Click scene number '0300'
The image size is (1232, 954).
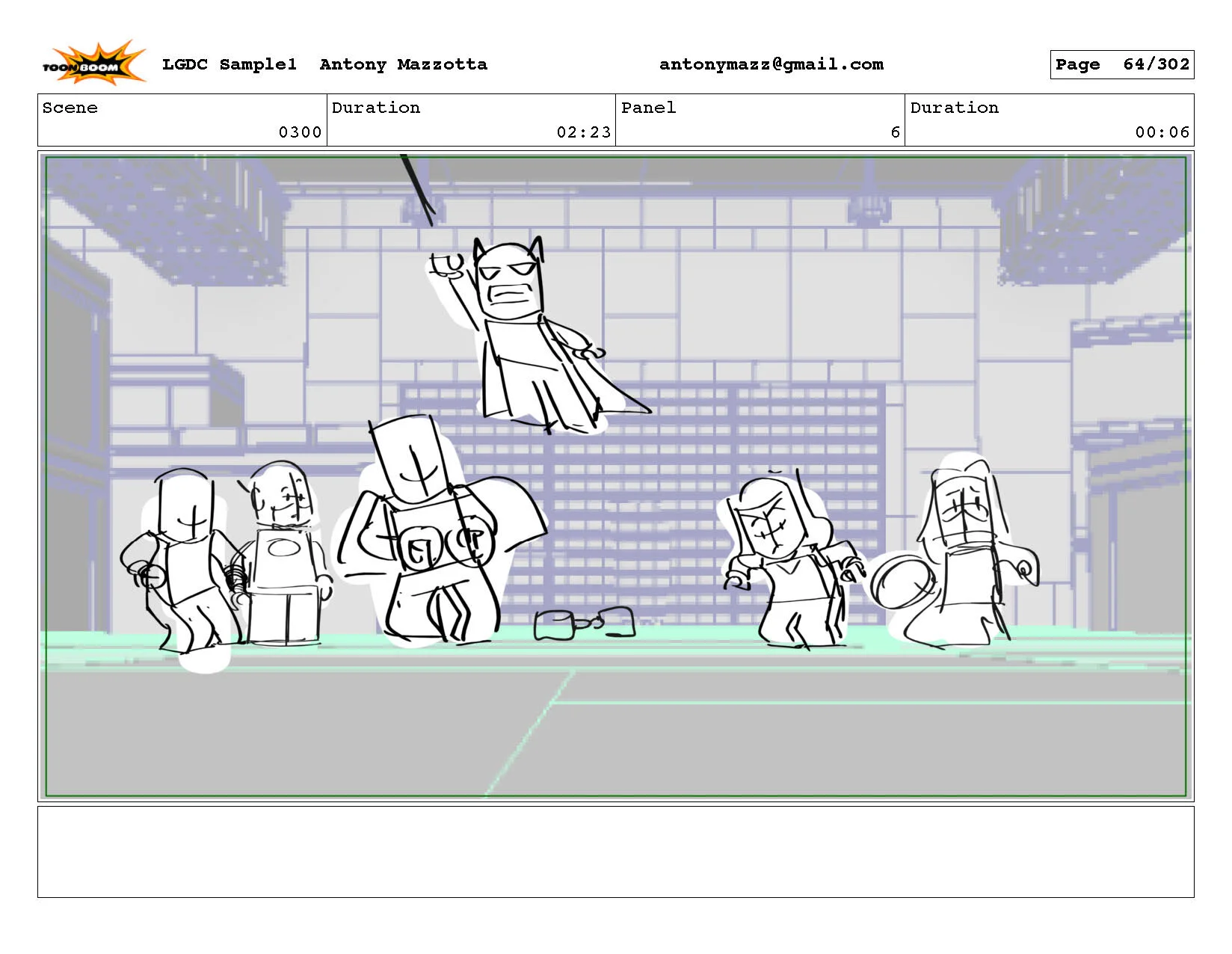click(x=300, y=132)
